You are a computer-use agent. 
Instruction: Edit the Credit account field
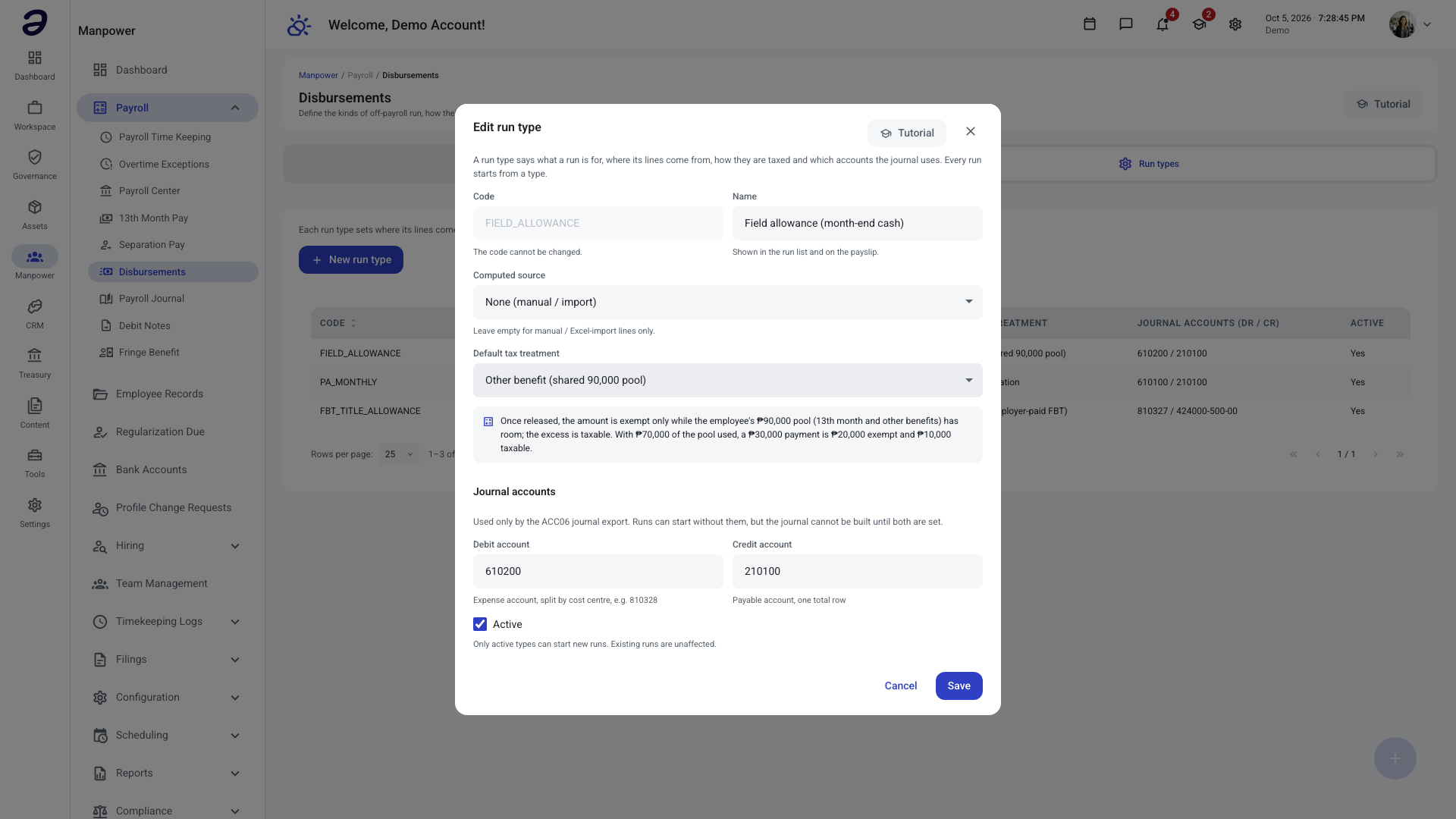858,571
